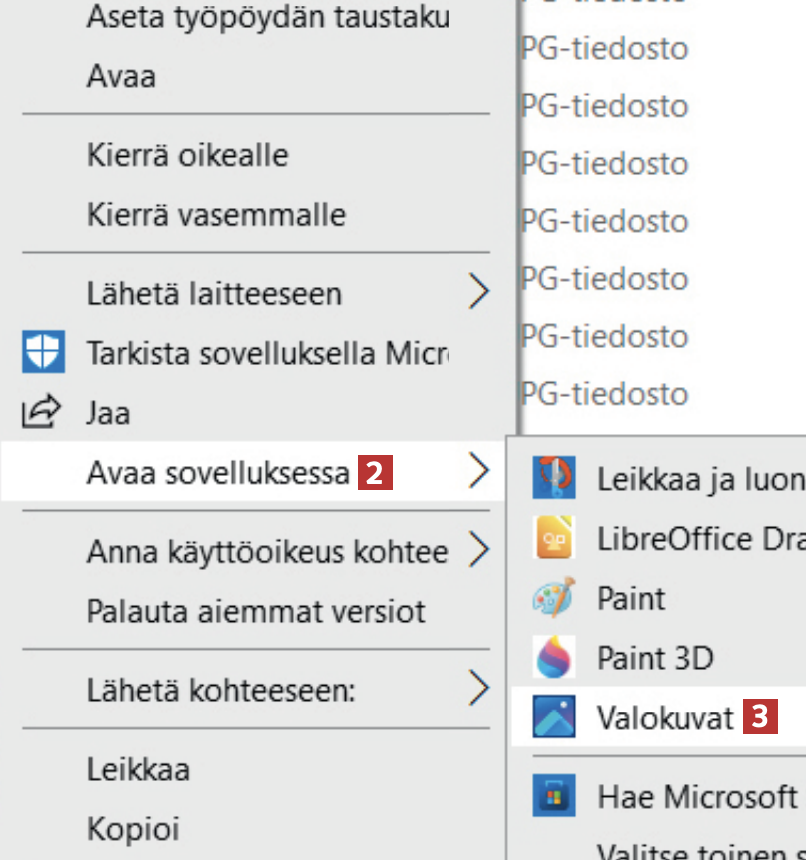Click the Paint palette icon
806x860 pixels.
tap(552, 598)
